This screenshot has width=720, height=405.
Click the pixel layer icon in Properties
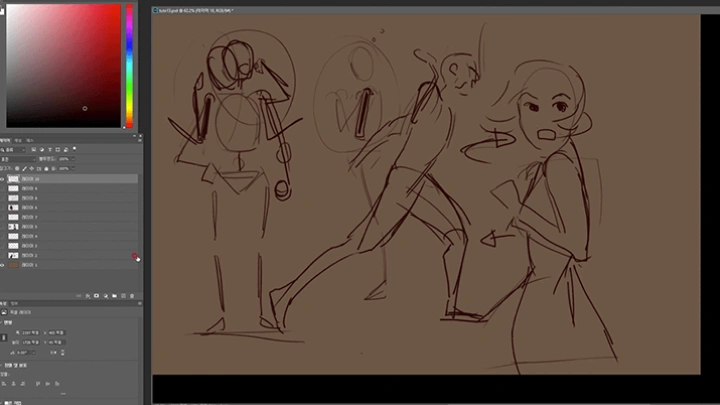pyautogui.click(x=4, y=312)
